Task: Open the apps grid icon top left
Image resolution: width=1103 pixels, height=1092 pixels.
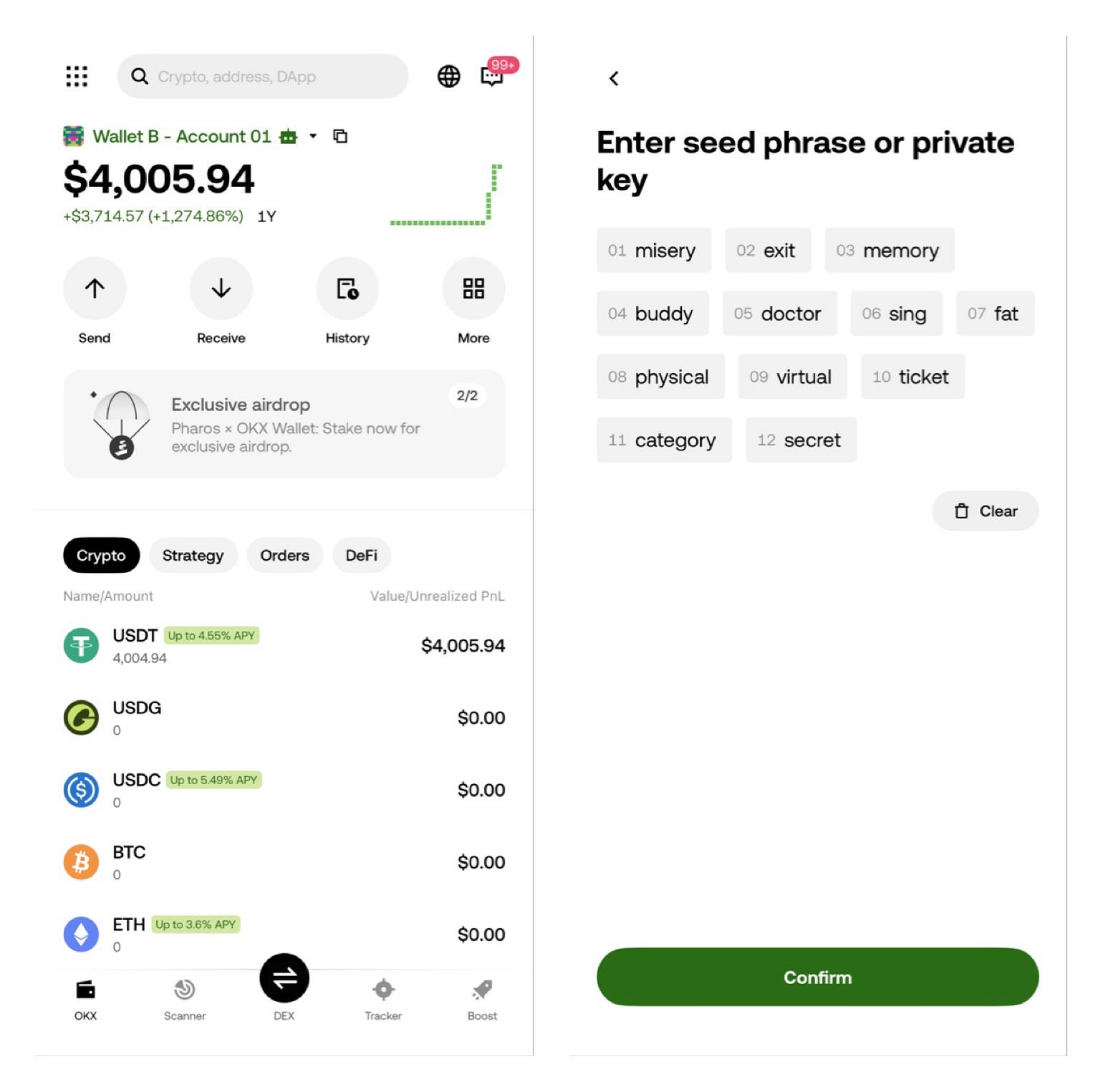Action: pos(77,76)
